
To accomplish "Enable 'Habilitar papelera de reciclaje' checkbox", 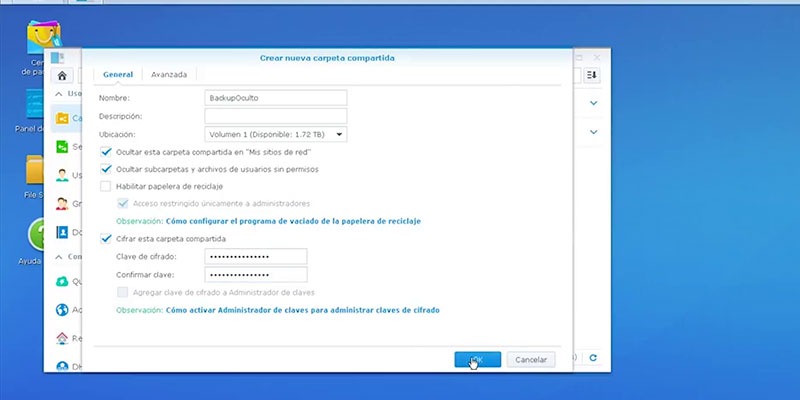I will [106, 186].
